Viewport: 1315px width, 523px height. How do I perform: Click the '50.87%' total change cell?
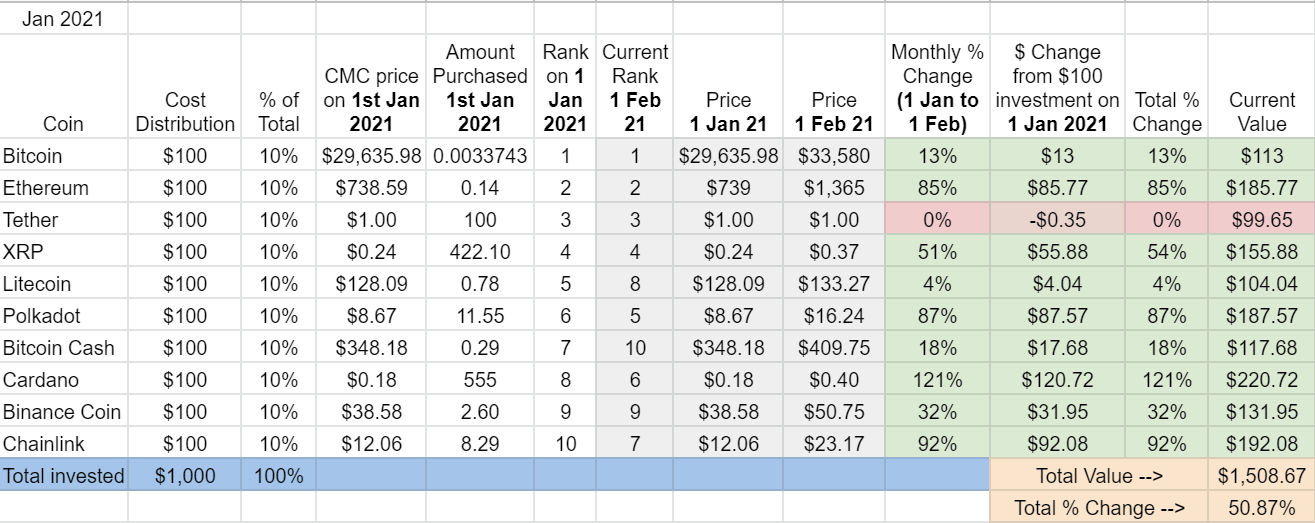click(1261, 507)
